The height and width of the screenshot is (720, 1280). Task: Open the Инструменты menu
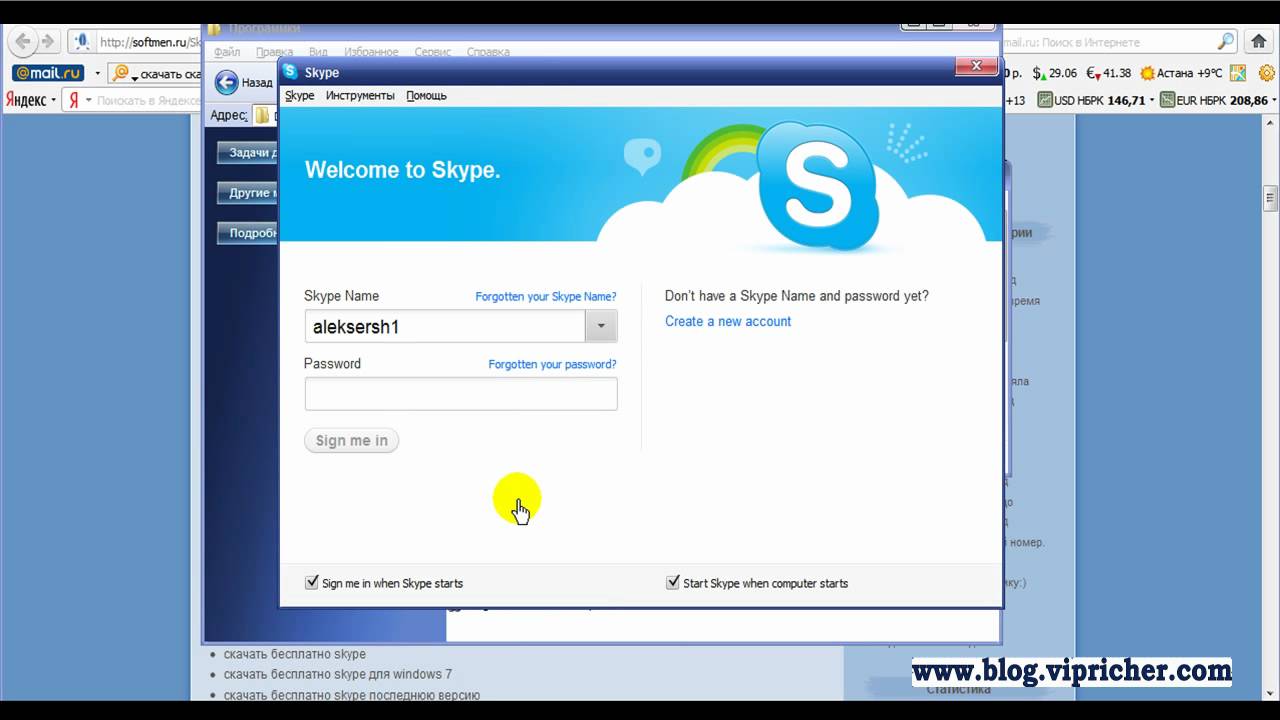(360, 96)
